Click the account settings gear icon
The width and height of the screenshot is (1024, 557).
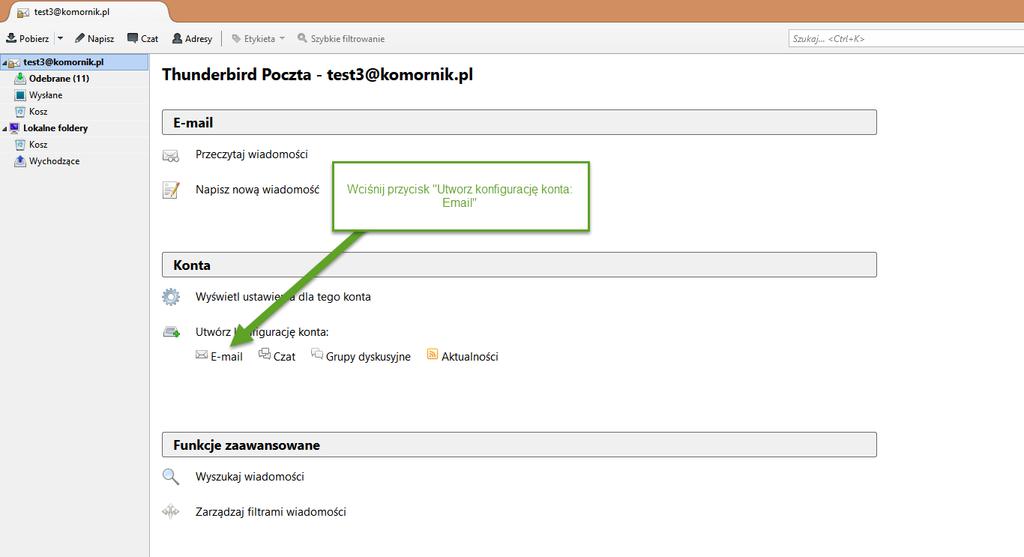[x=170, y=297]
